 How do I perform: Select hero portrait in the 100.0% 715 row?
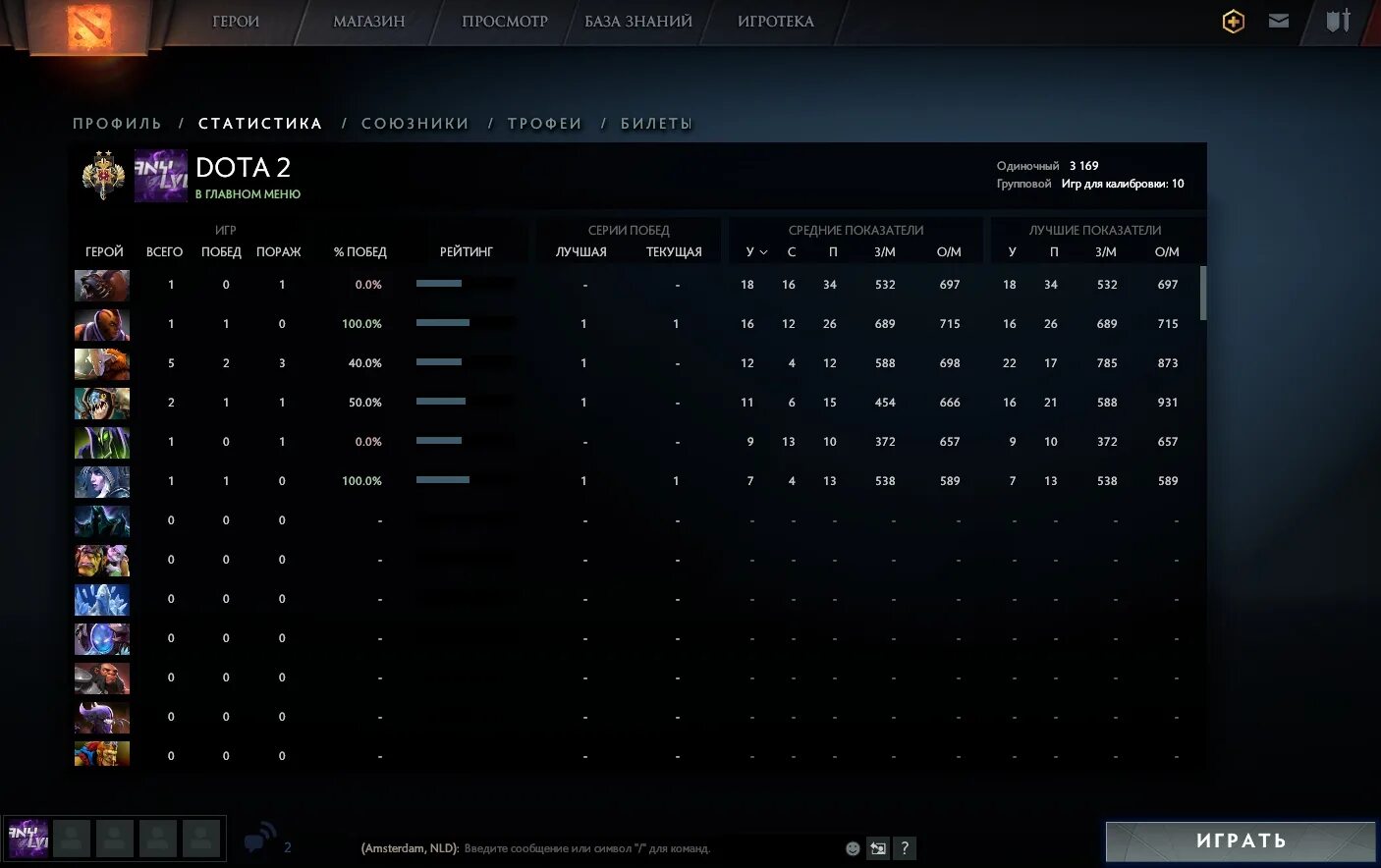coord(102,325)
